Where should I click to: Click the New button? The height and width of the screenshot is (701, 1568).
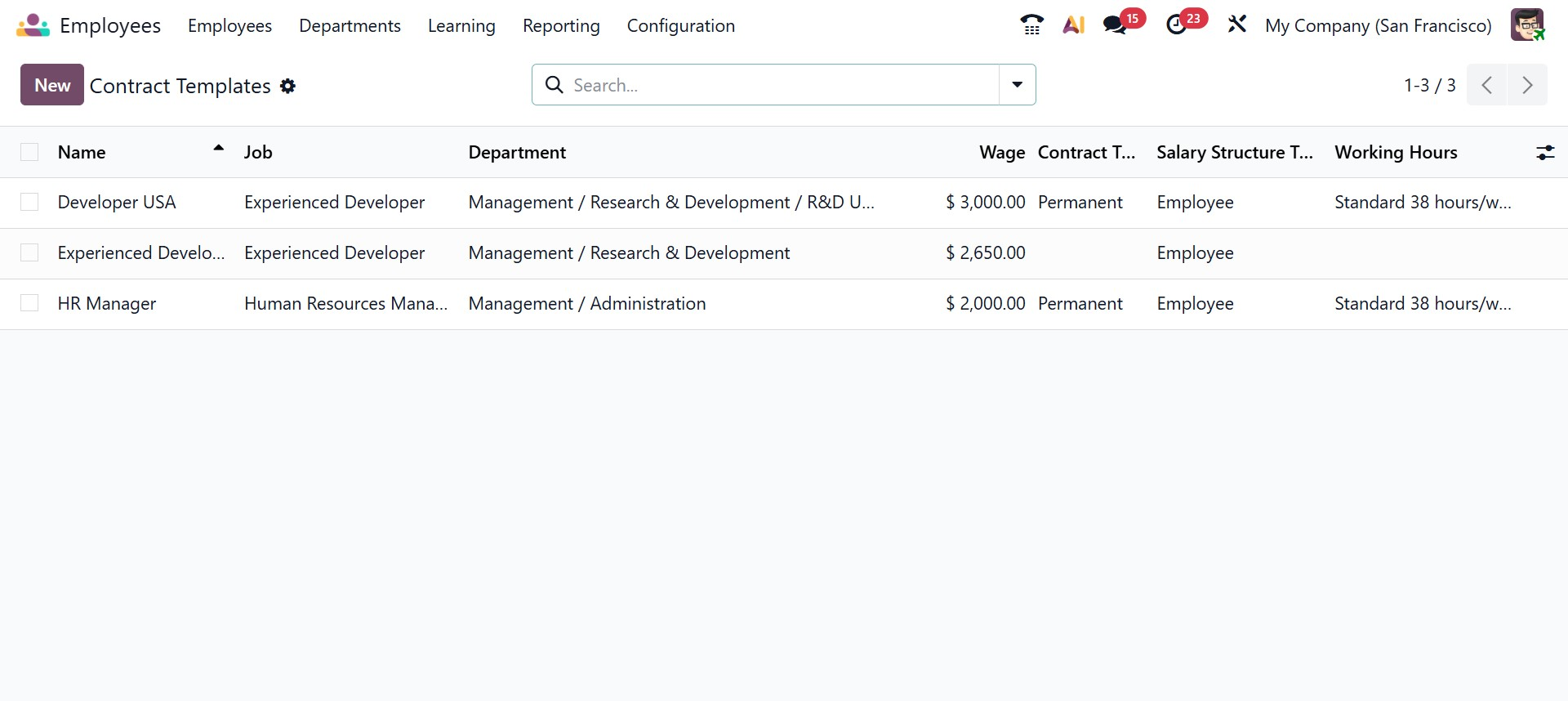(52, 85)
